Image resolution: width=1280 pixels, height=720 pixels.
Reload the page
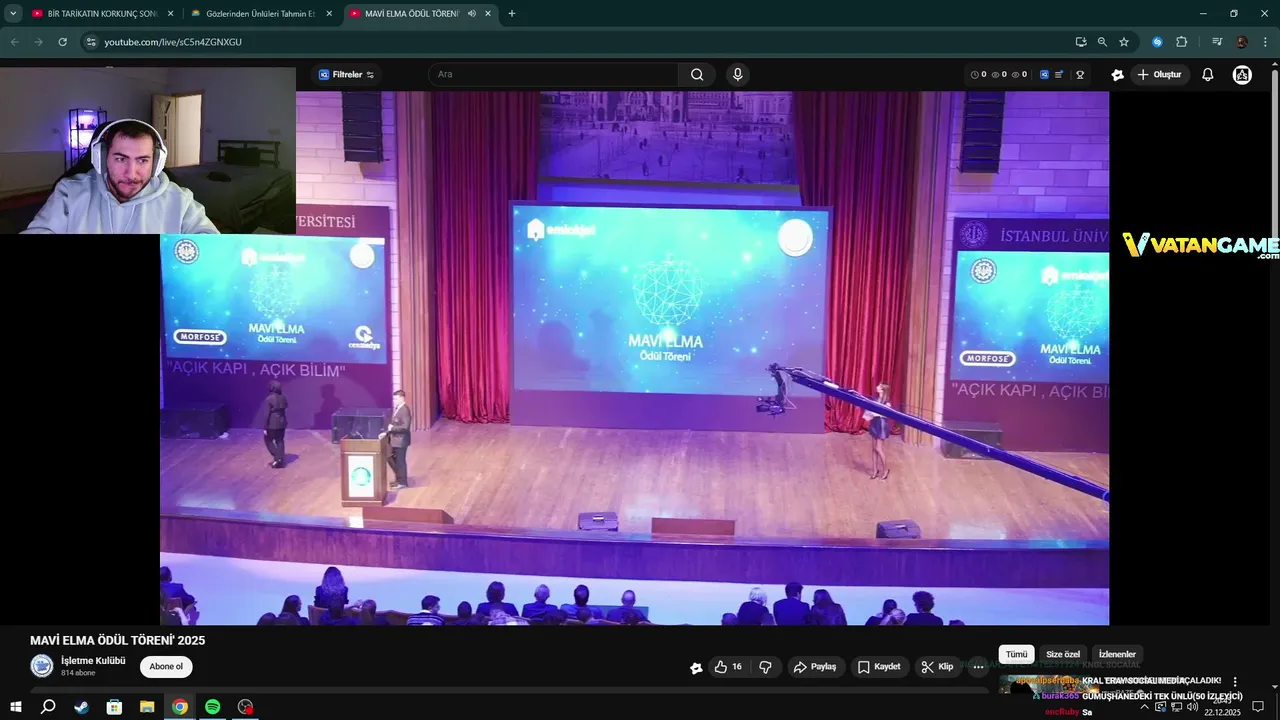tap(62, 42)
